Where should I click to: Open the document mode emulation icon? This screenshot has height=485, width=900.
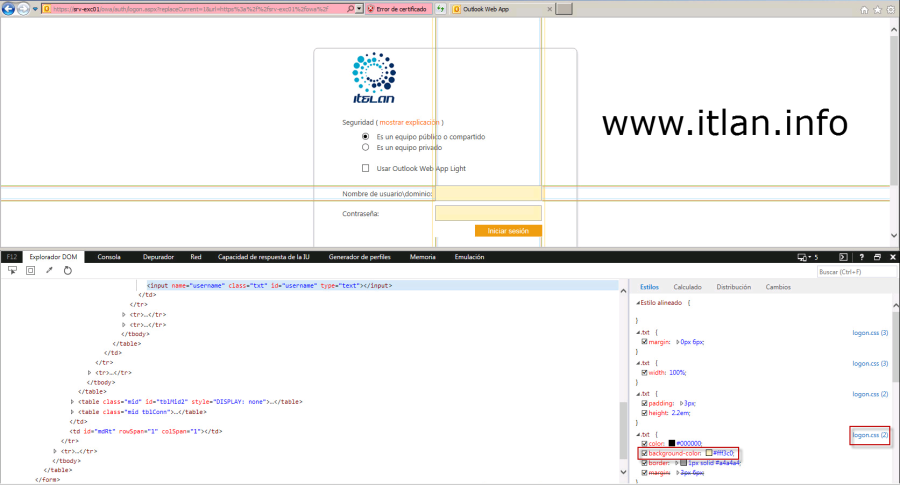coord(801,257)
